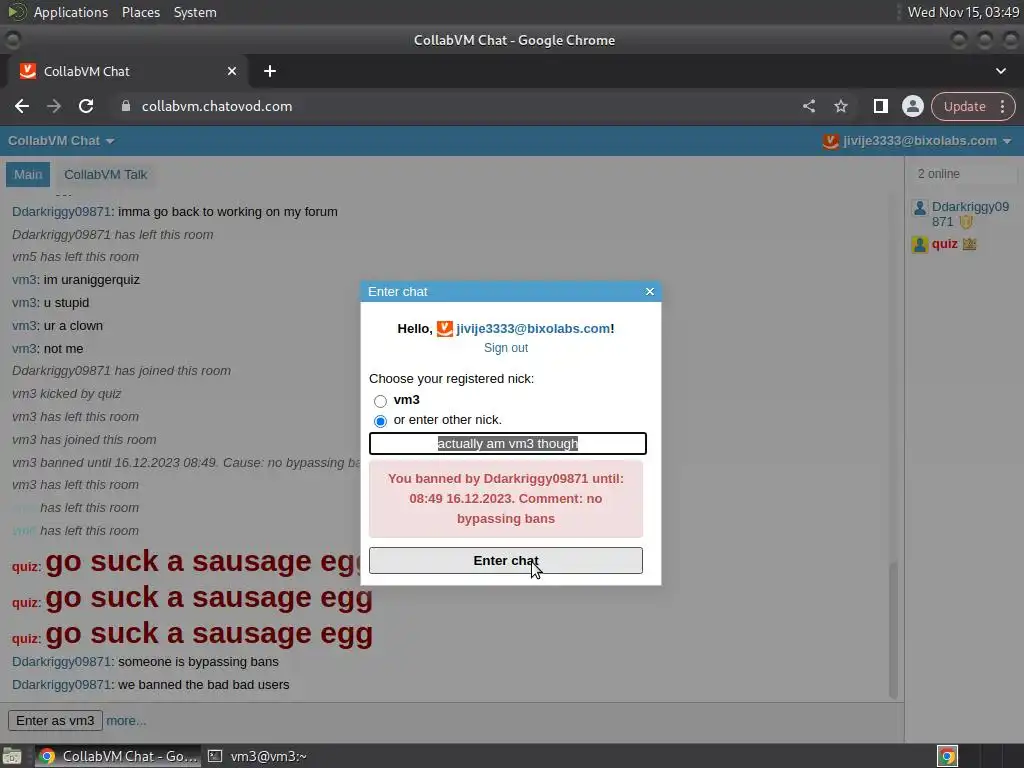
Task: Click 'vm3 kicked by quiz' message
Action: point(67,394)
